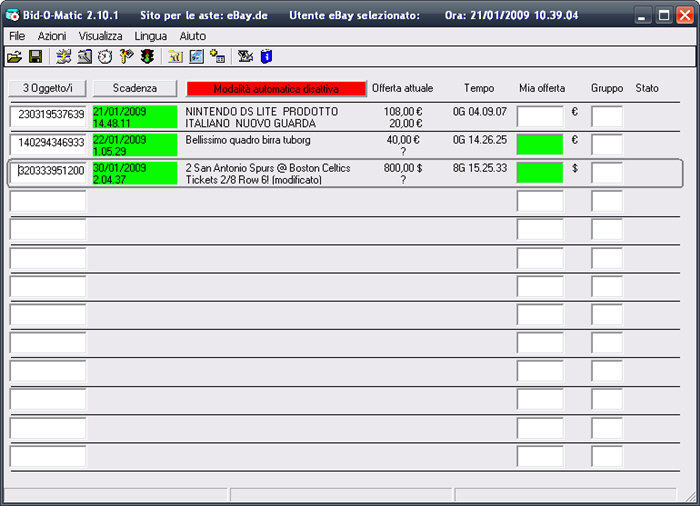This screenshot has width=700, height=506.
Task: Open the blue info book icon
Action: click(x=267, y=57)
